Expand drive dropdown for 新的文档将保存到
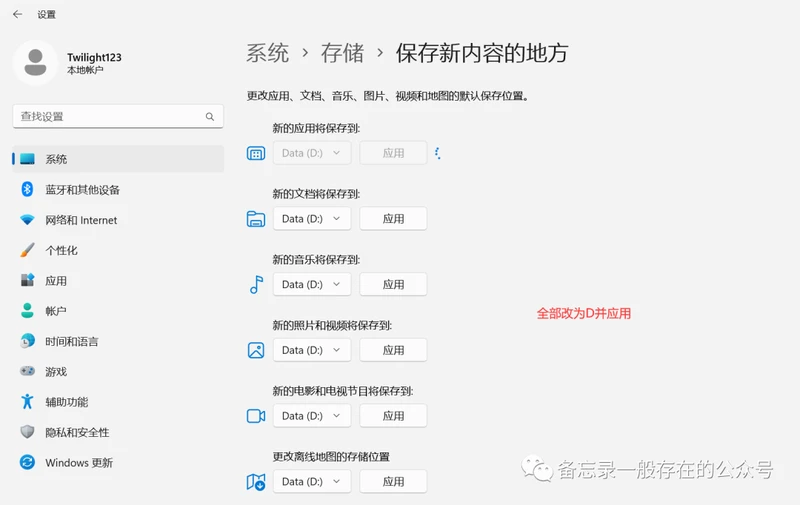Screen dimensions: 800x505 click(x=312, y=219)
